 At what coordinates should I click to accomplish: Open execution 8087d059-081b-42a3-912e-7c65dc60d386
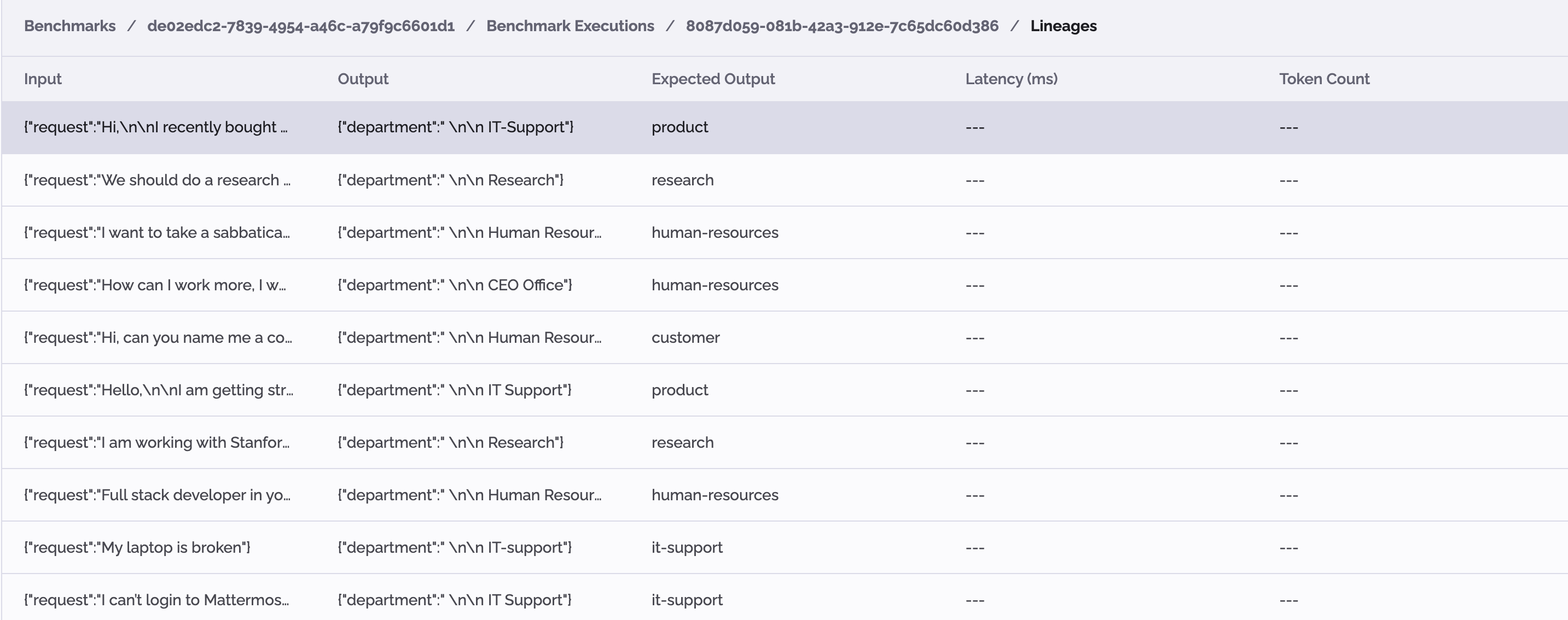click(842, 26)
